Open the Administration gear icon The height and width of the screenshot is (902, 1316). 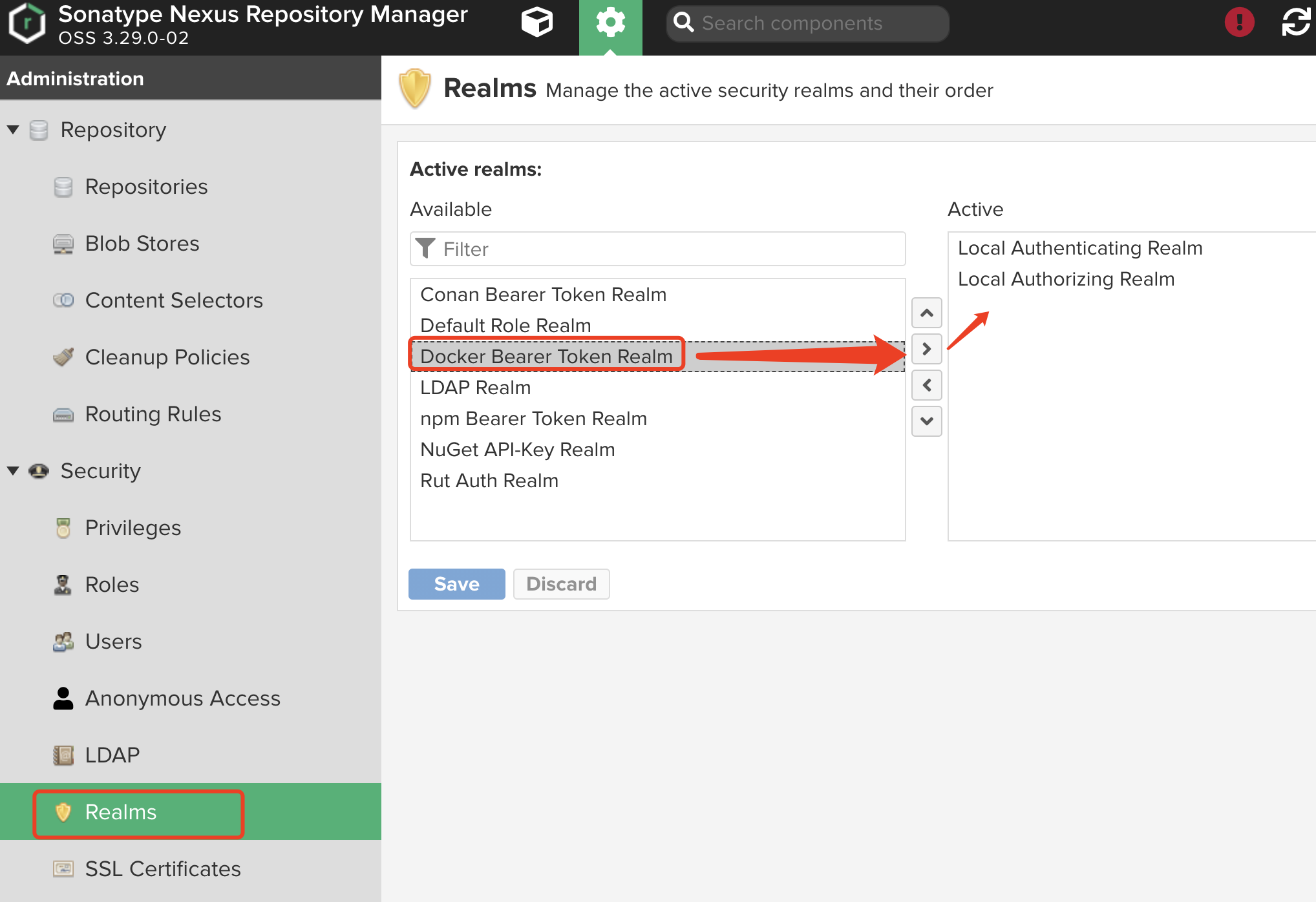click(x=610, y=24)
